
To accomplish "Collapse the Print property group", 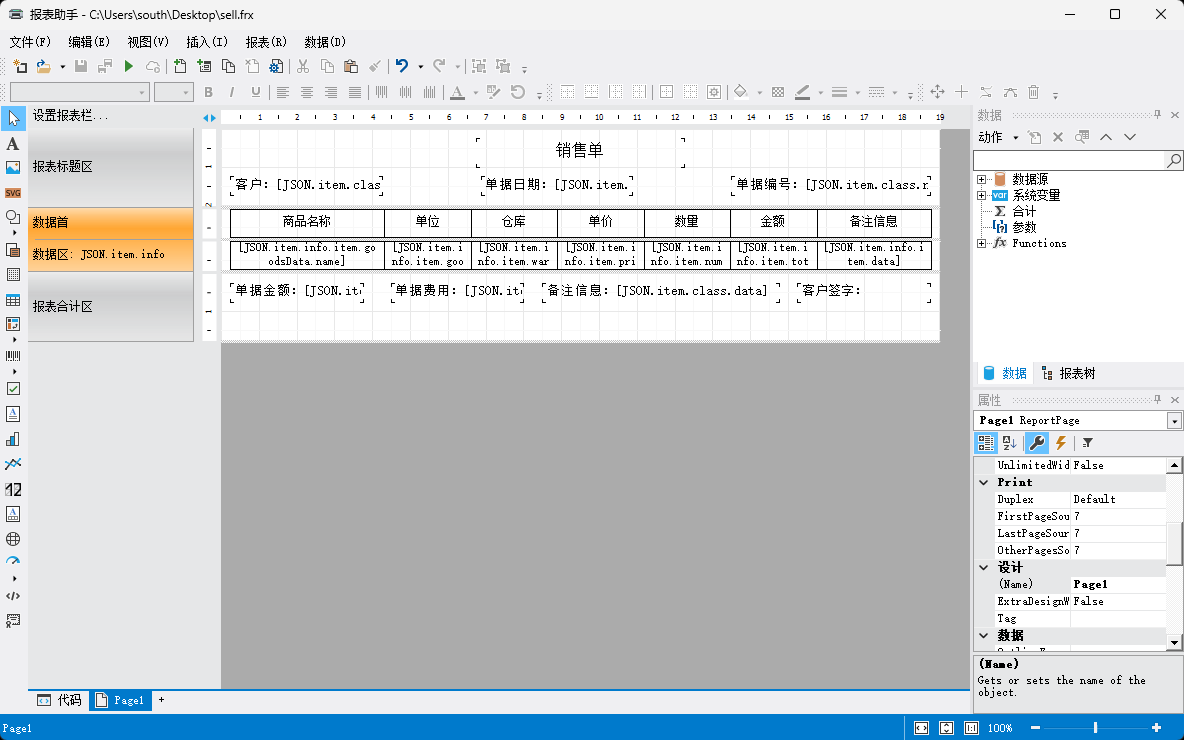I will click(984, 482).
